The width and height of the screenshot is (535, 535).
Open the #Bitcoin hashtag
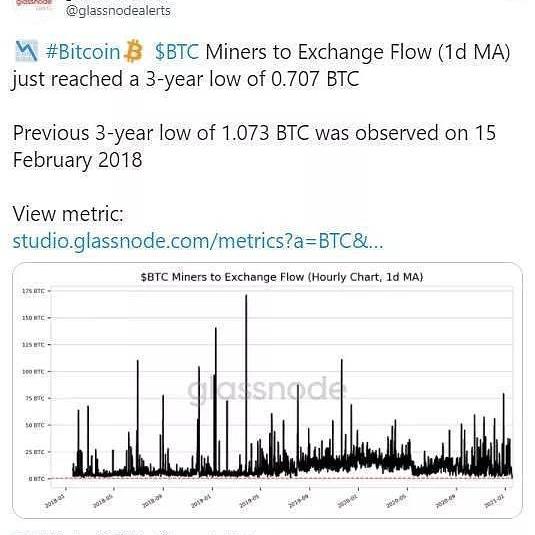pyautogui.click(x=83, y=52)
